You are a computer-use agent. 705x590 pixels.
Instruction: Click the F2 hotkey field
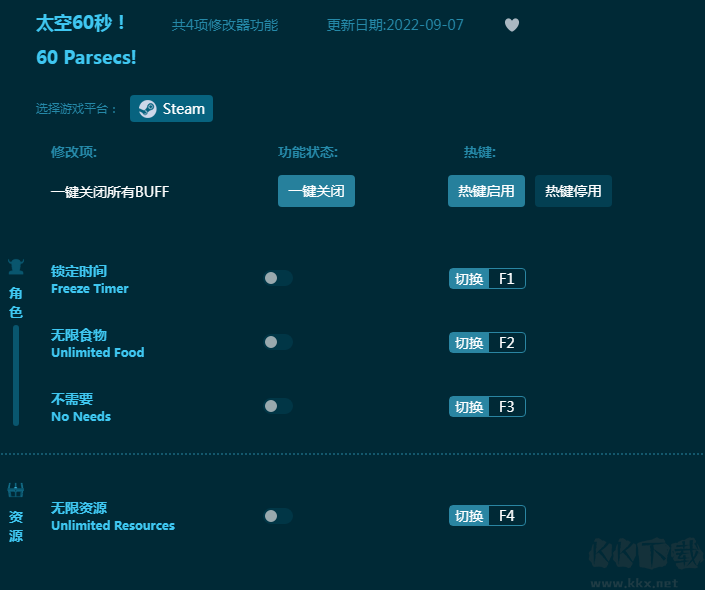tap(507, 343)
